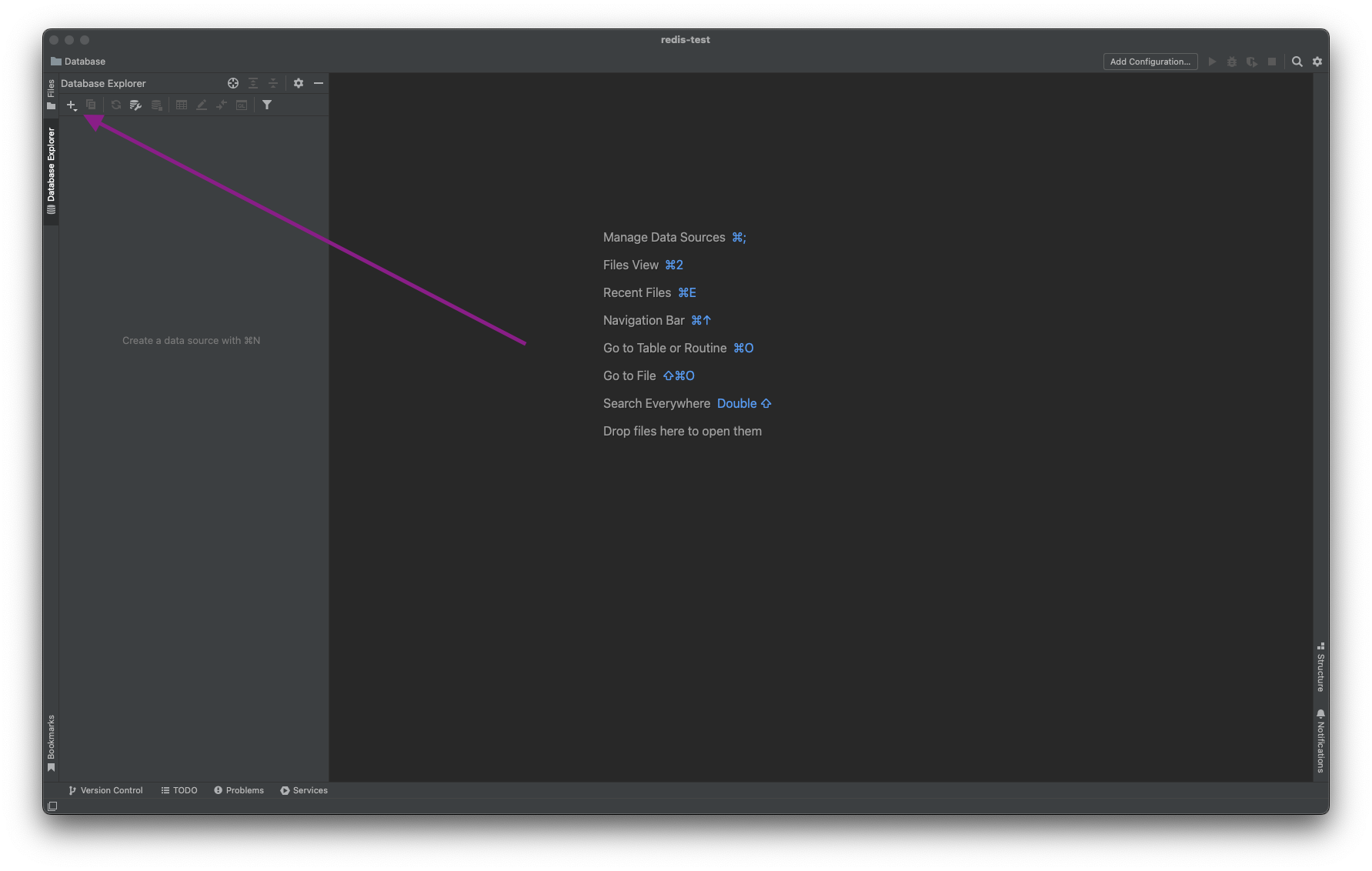
Task: Toggle the filter for data sources
Action: (x=267, y=105)
